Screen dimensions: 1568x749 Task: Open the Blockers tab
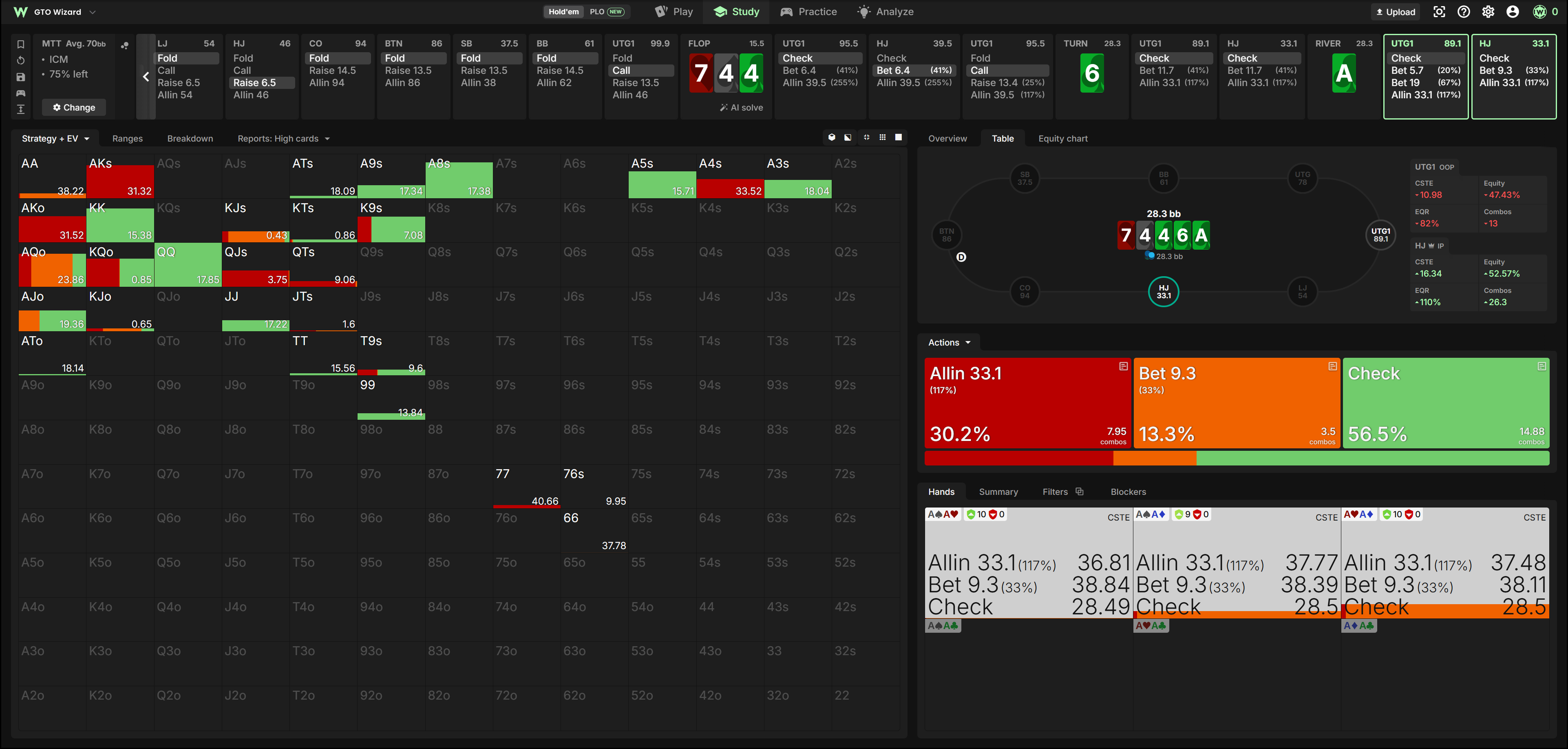coord(1128,492)
